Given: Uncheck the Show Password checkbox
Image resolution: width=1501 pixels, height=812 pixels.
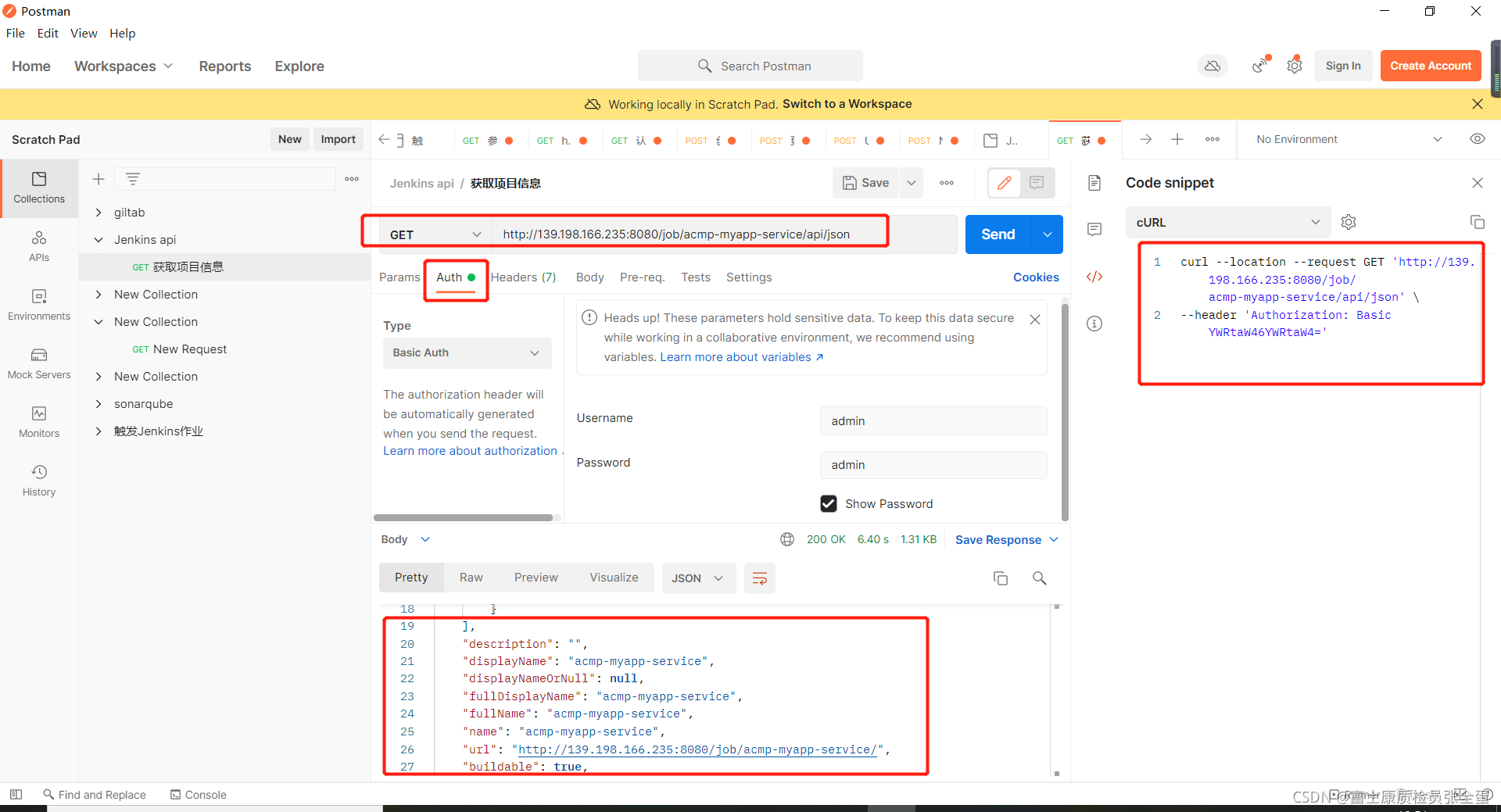Looking at the screenshot, I should (x=829, y=503).
